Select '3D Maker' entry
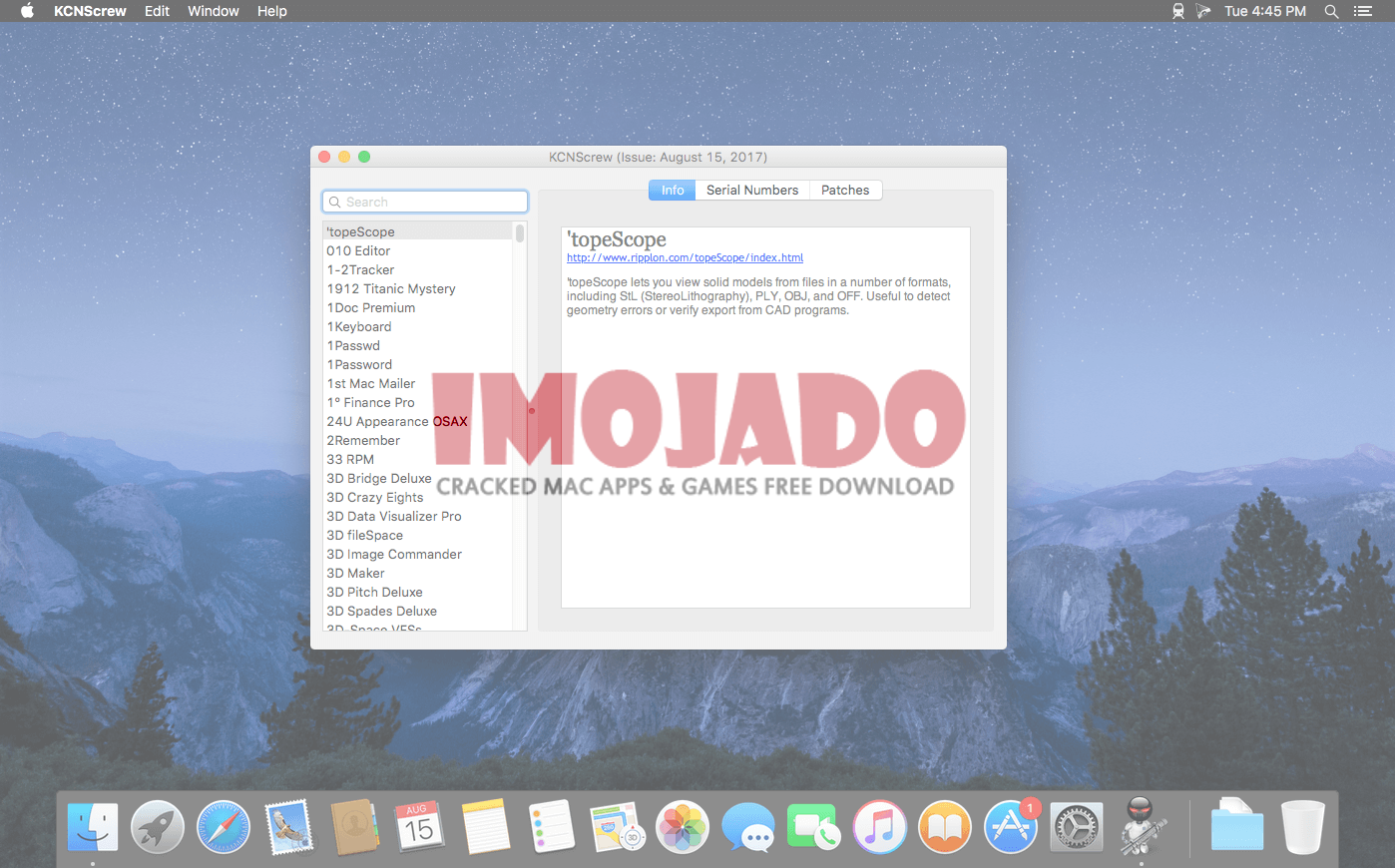The width and height of the screenshot is (1395, 868). [417, 573]
